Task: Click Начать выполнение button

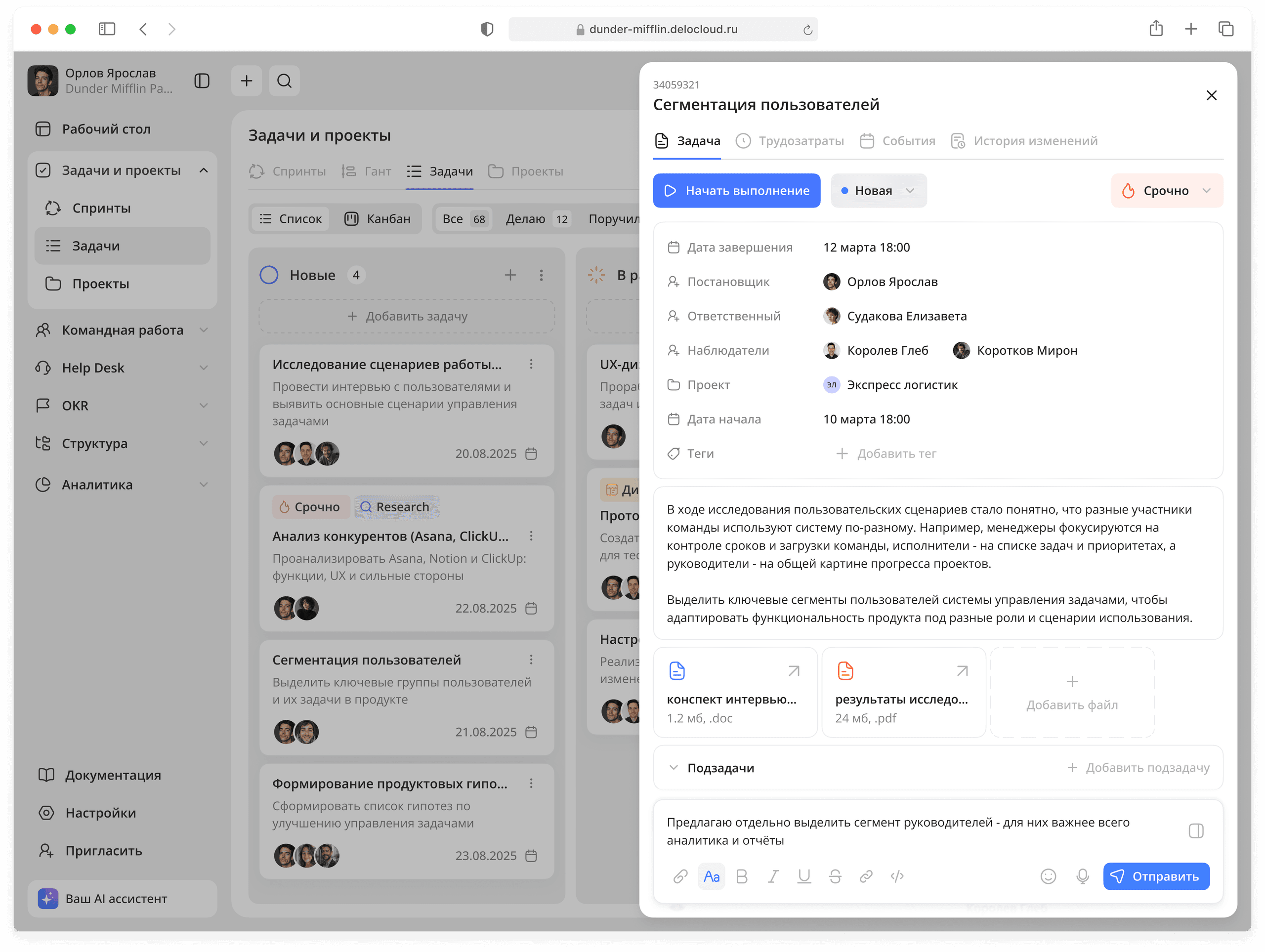Action: pyautogui.click(x=737, y=190)
